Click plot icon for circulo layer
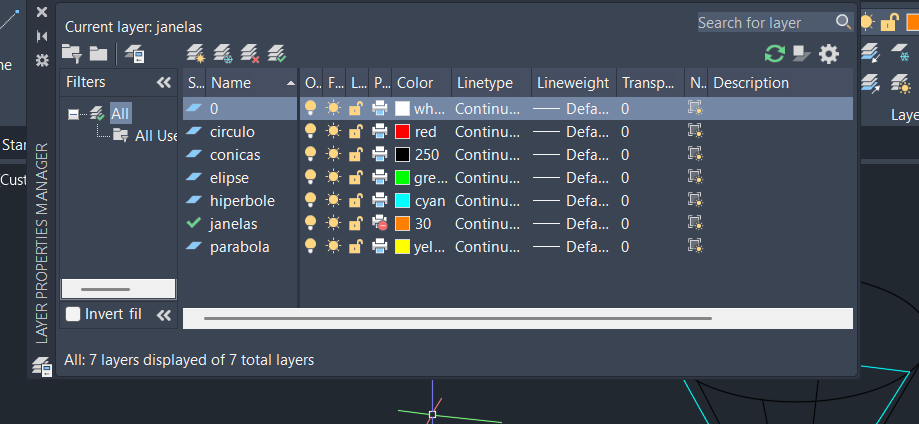The image size is (919, 424). pyautogui.click(x=380, y=131)
